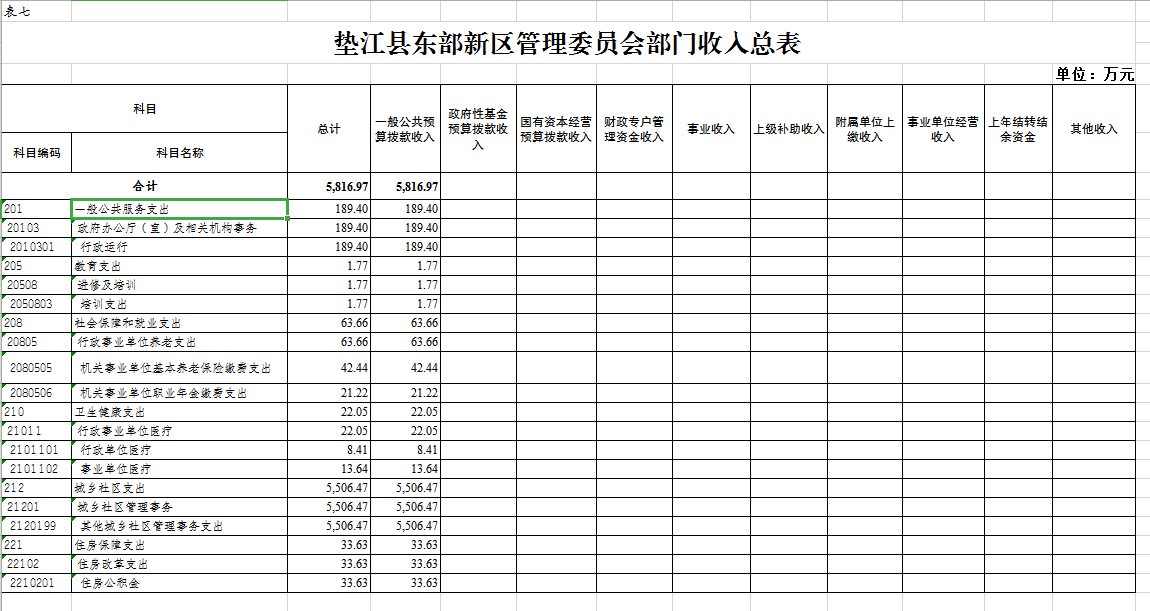Select the 城乡社区支出 name cell

(x=180, y=489)
